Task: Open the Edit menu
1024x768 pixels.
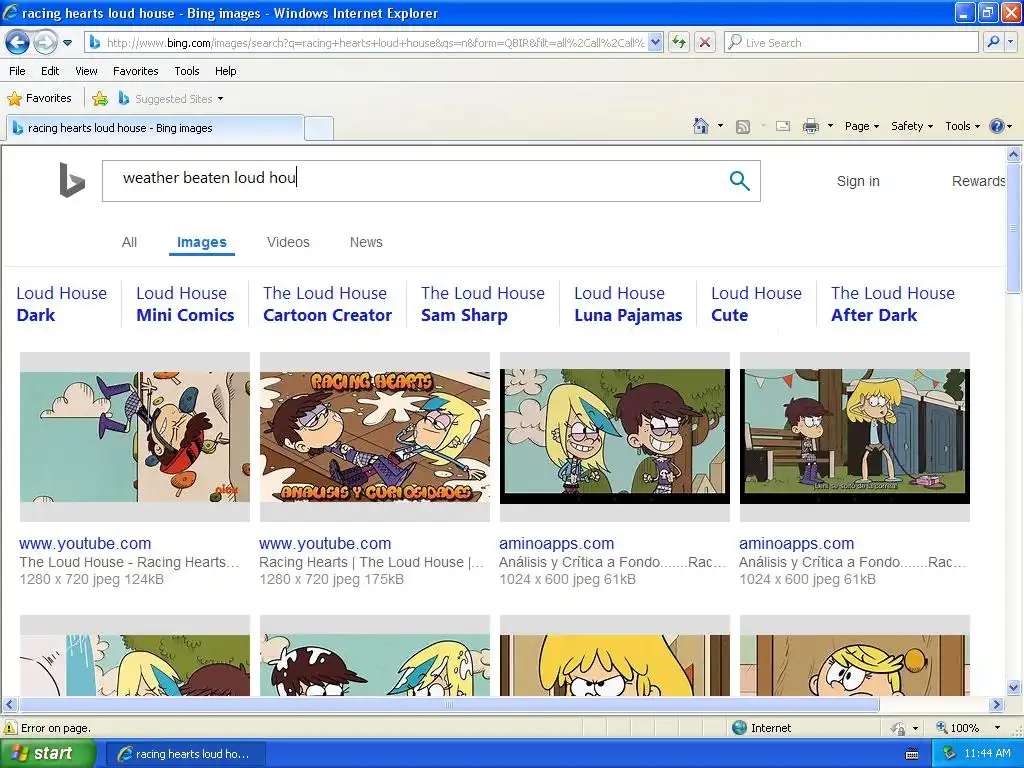Action: point(50,71)
